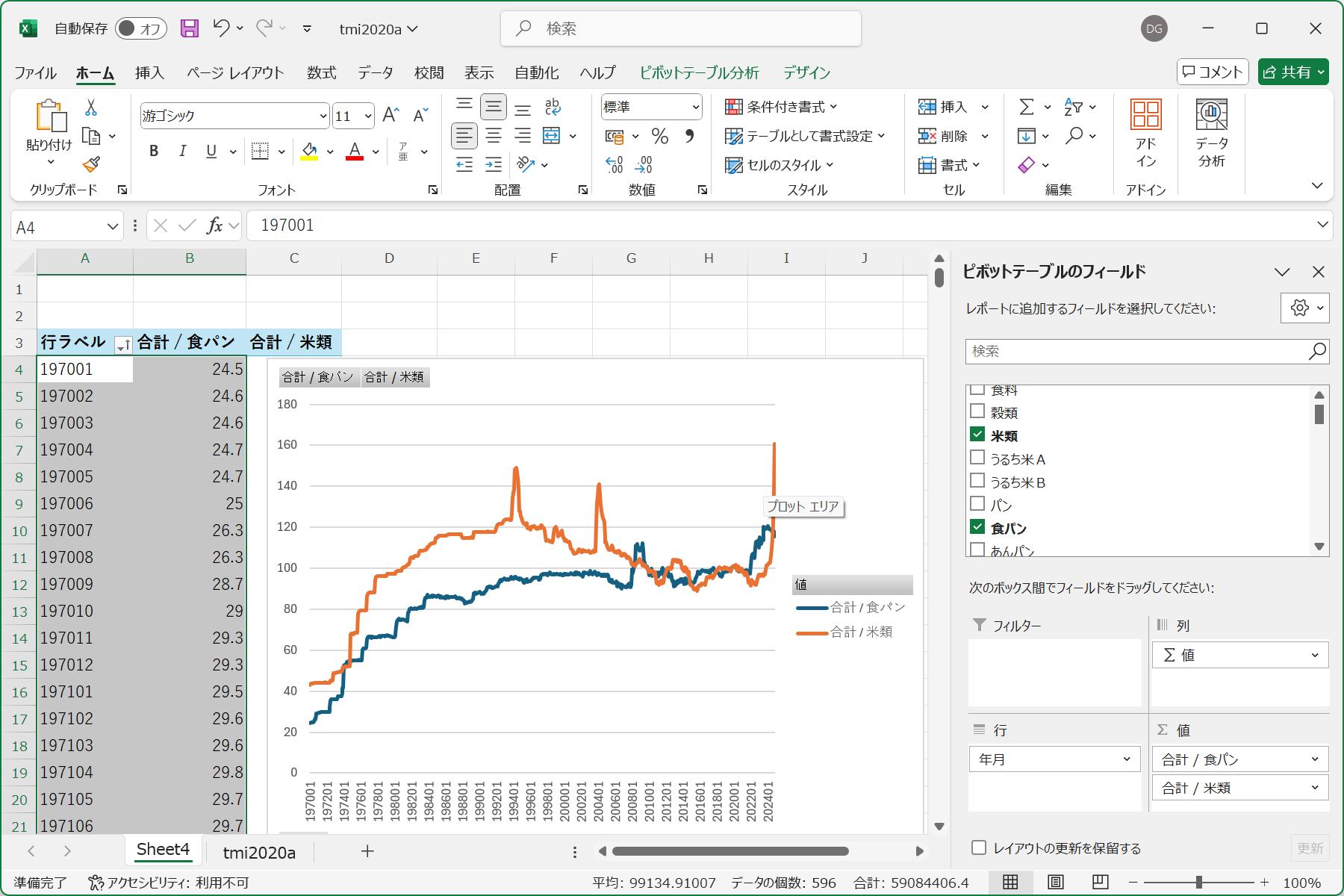Open the number format dropdown 標準
Viewport: 1344px width, 896px height.
tap(696, 108)
